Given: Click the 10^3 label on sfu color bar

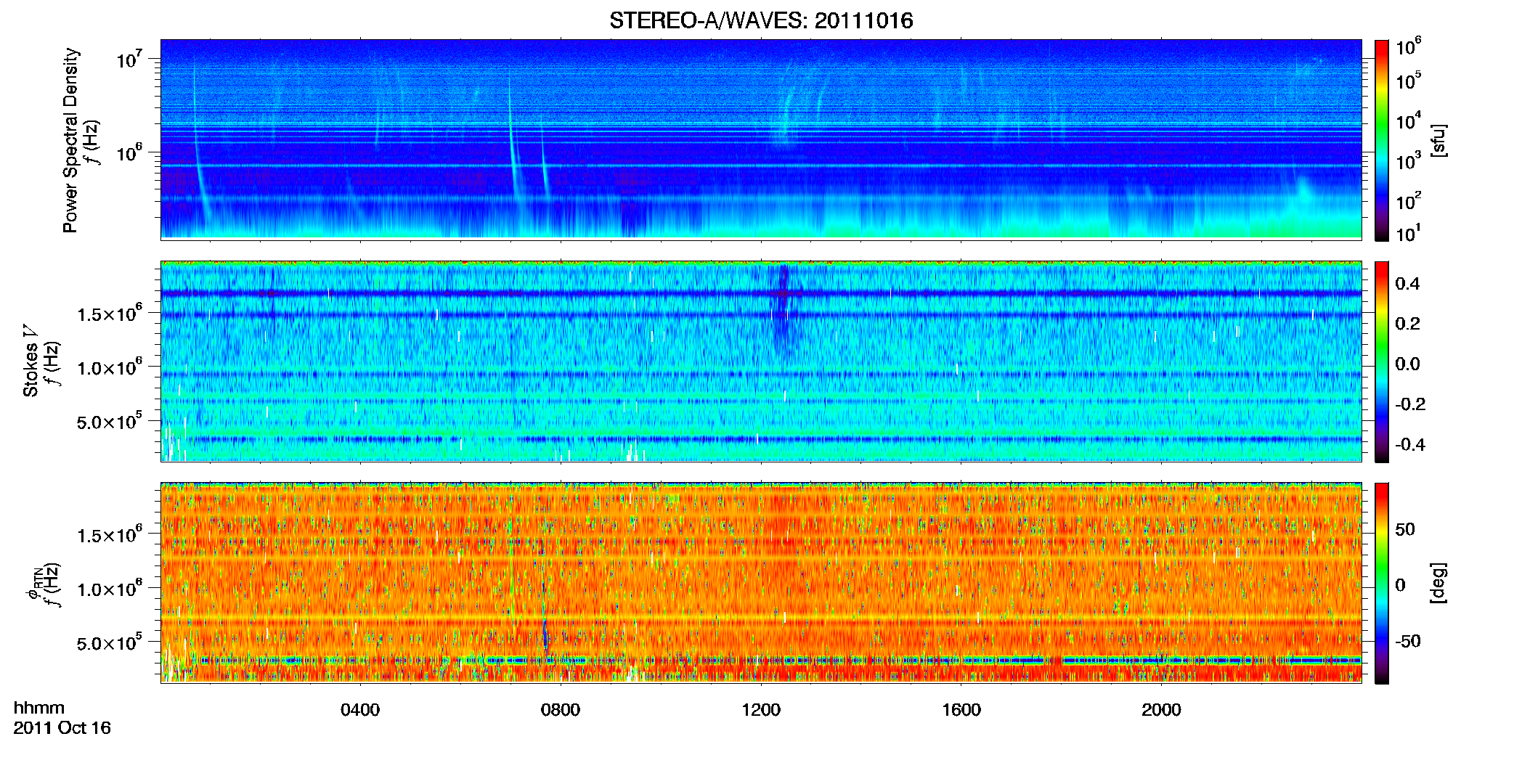Looking at the screenshot, I should click(1409, 160).
